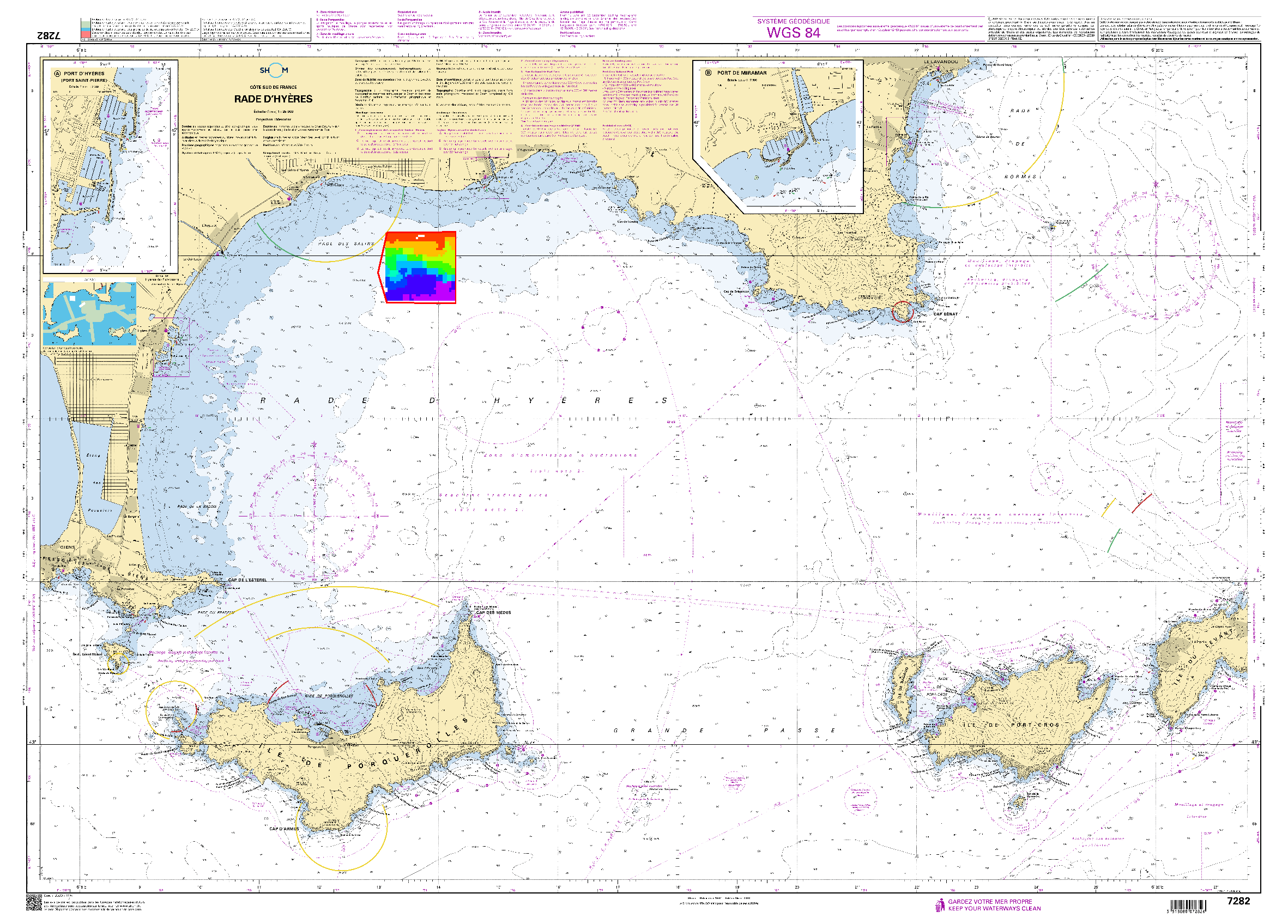The width and height of the screenshot is (1288, 924).
Task: Click the 'RADE D'HYÈRES' chart title
Action: coord(273,99)
